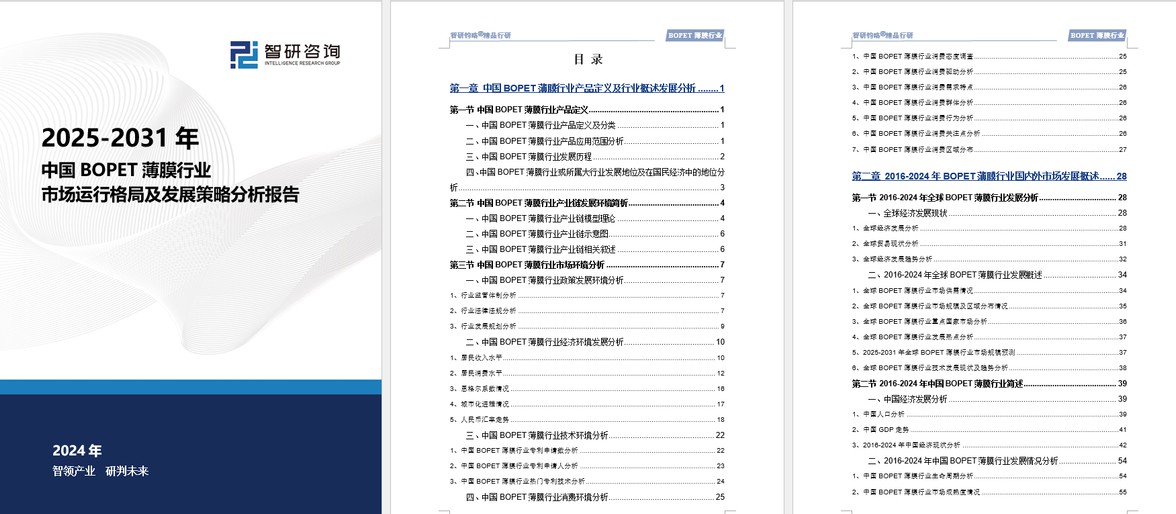
Task: Click entry "4、中国 BOPET 薄膜行业消费群体分析"
Action: [x=989, y=102]
